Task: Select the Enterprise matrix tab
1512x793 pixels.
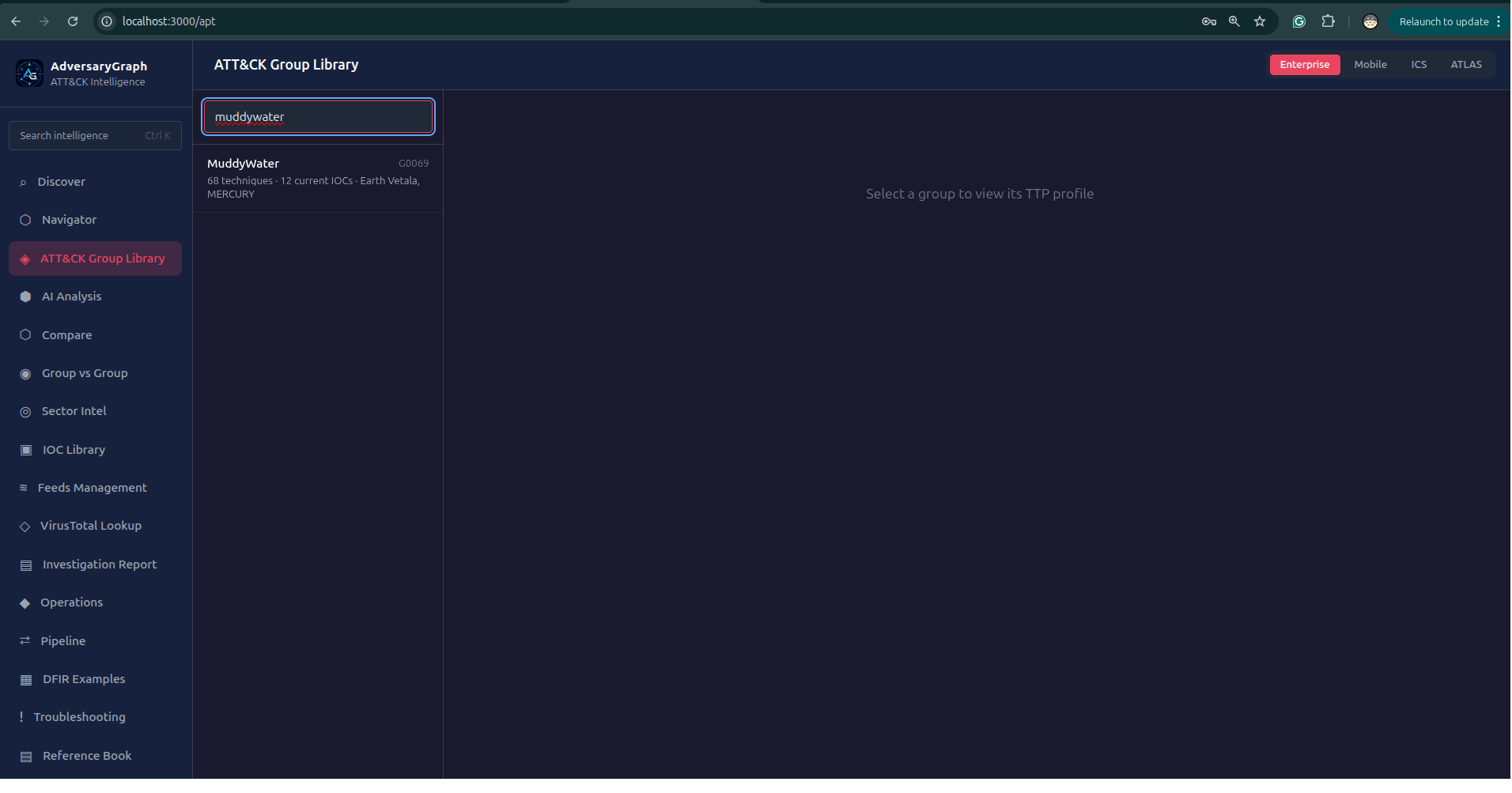Action: point(1305,65)
